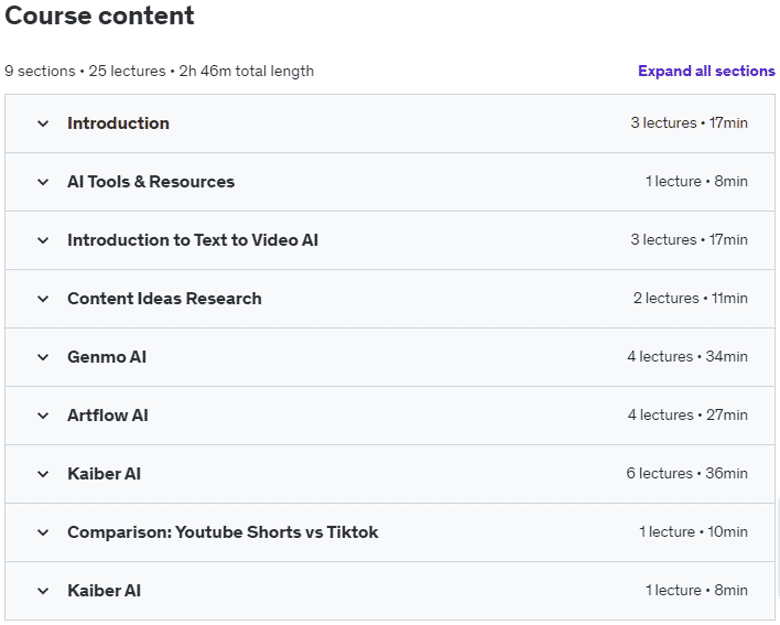Viewport: 780px width, 625px height.
Task: Select Introduction to Text to Video AI title
Action: 193,240
